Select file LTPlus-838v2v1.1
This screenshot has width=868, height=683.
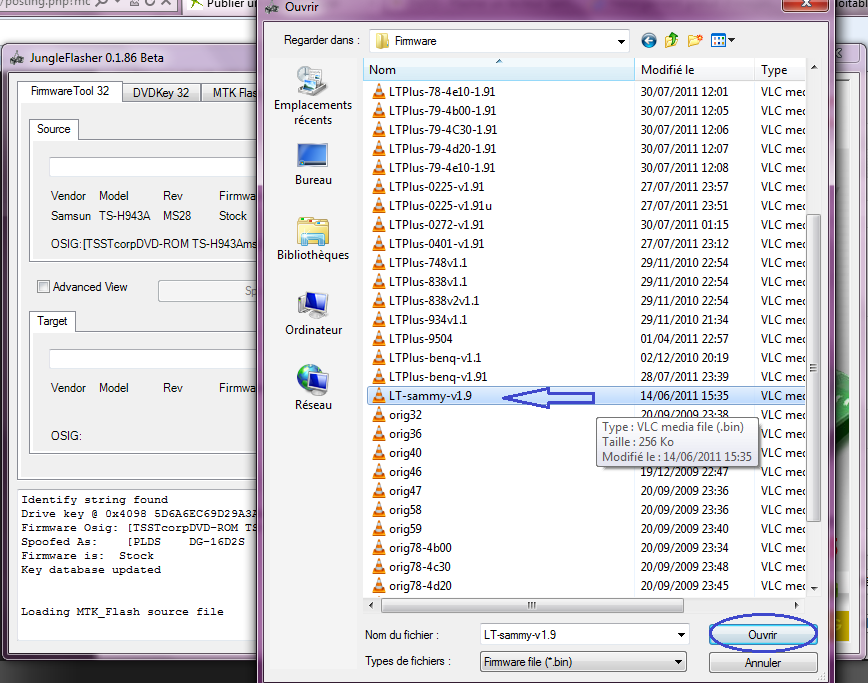[434, 301]
